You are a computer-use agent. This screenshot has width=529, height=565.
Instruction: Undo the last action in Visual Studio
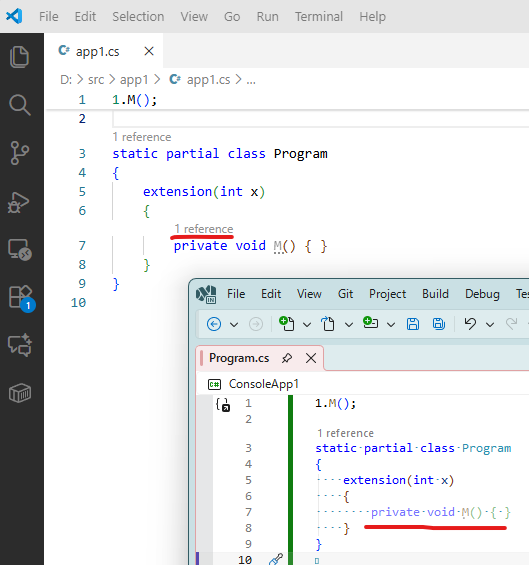pos(470,324)
